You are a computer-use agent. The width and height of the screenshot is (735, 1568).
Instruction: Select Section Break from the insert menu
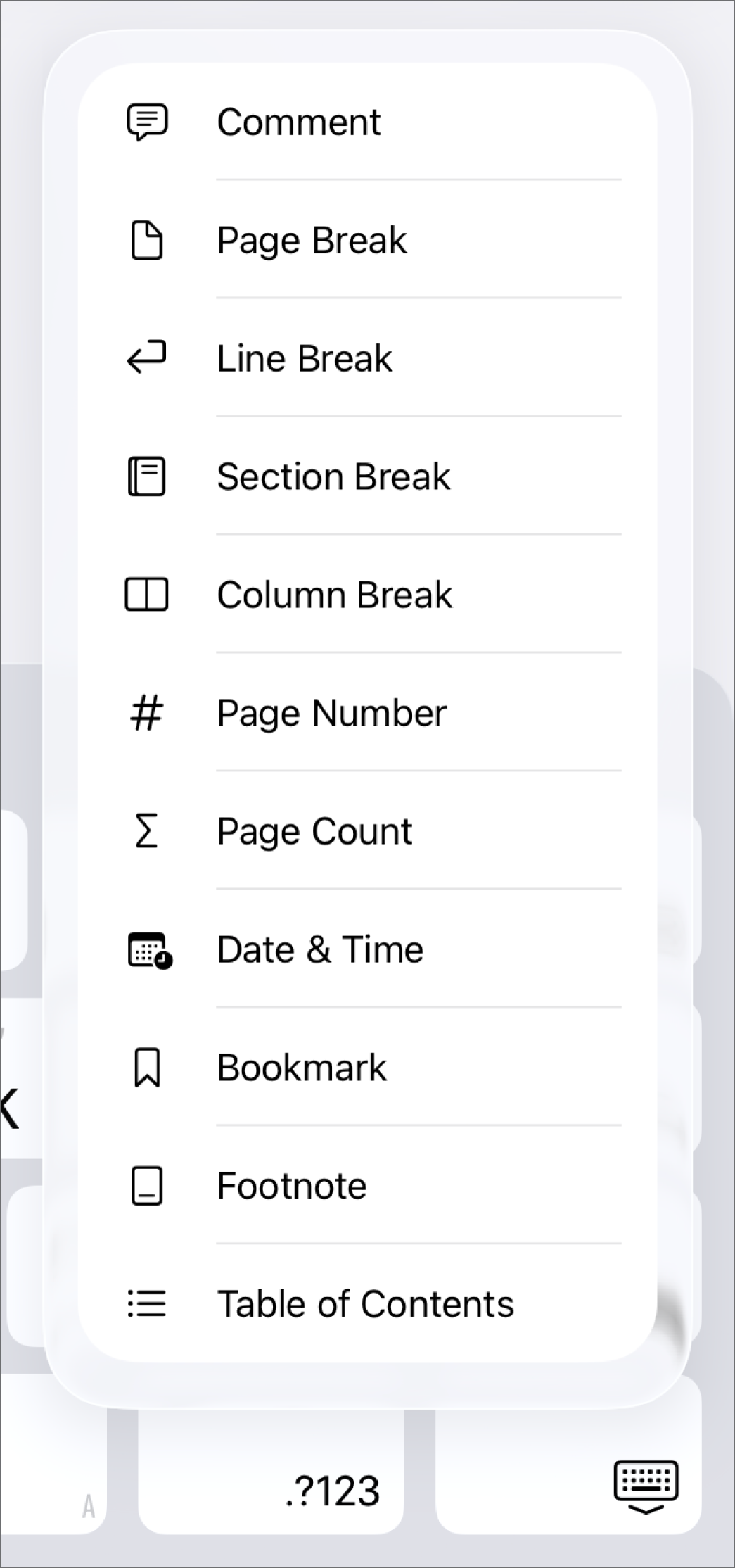333,476
